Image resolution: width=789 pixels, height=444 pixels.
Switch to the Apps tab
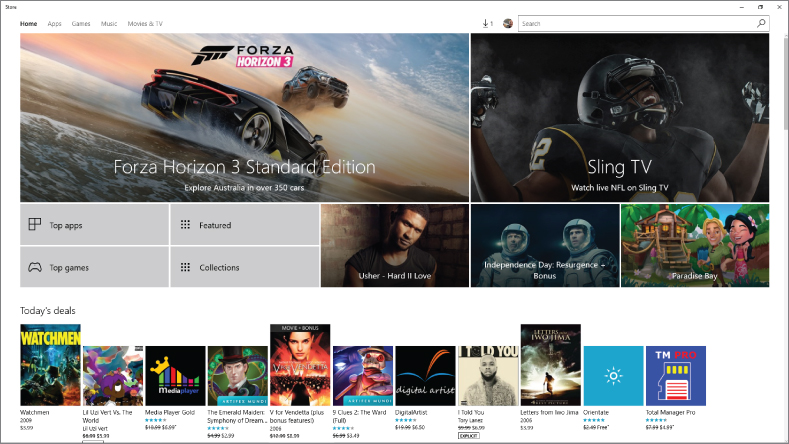(x=54, y=24)
